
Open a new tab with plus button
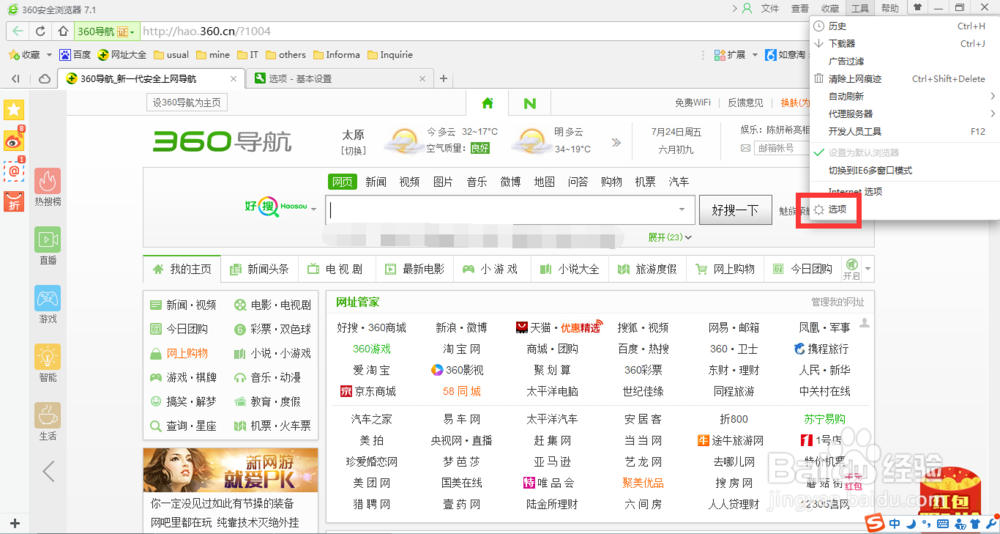point(444,78)
